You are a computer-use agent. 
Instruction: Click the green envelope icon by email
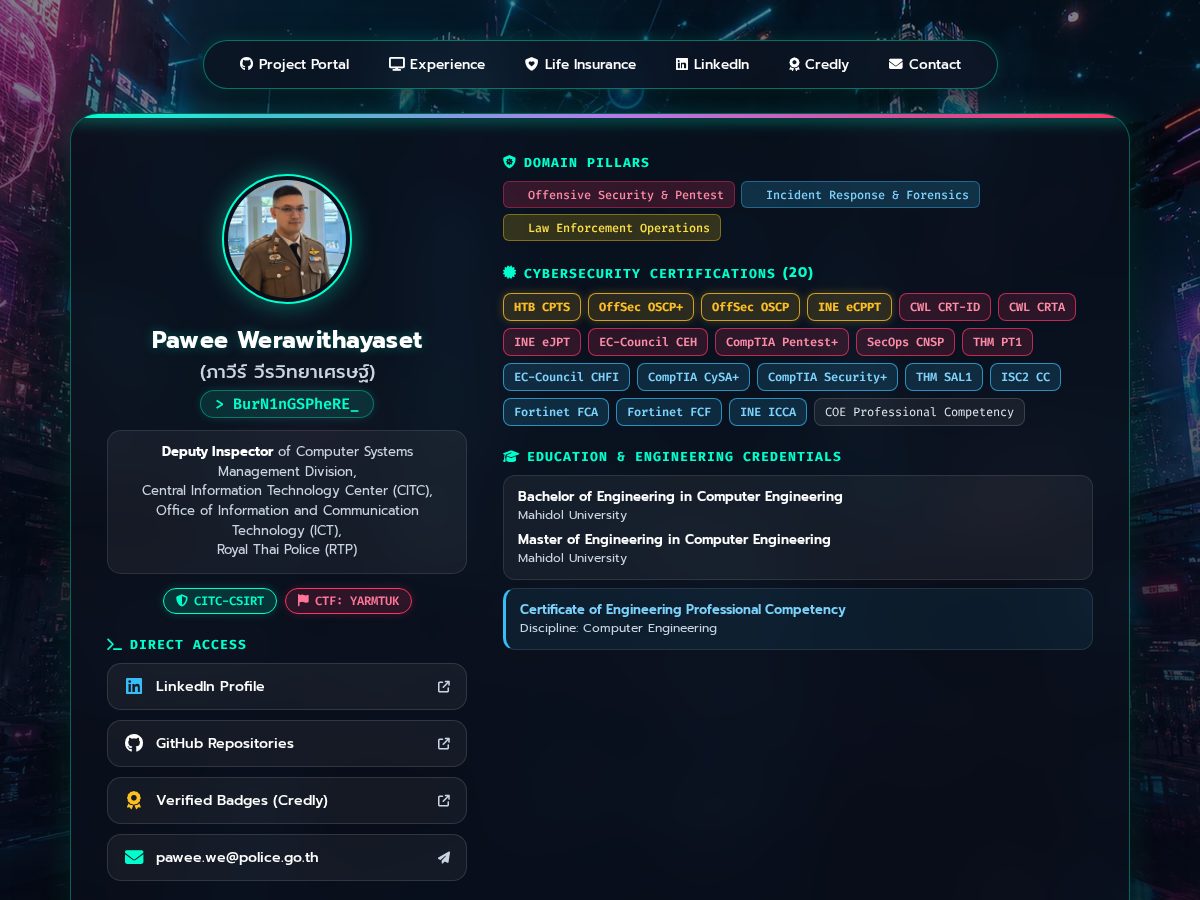pyautogui.click(x=134, y=857)
